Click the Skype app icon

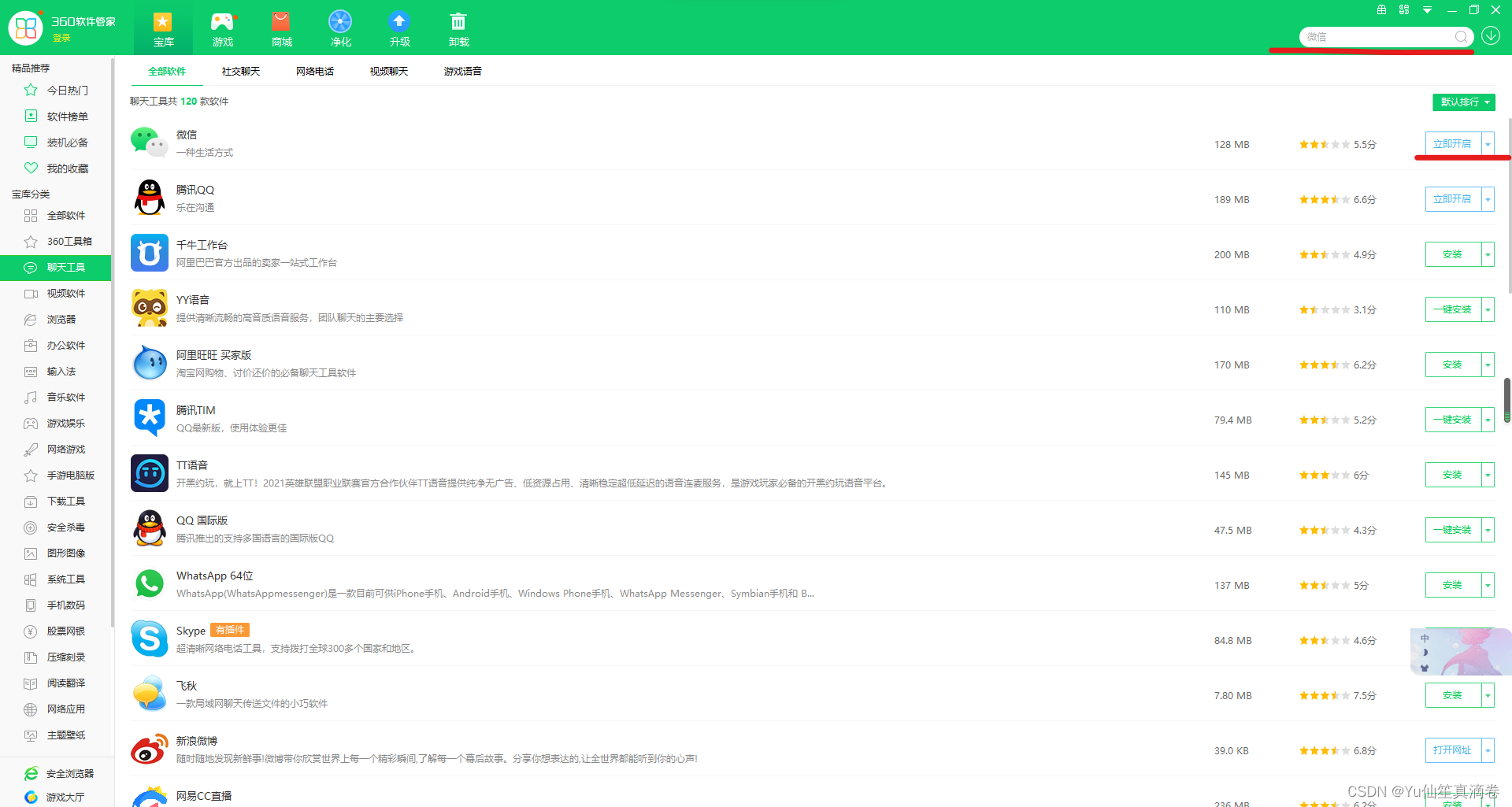(149, 639)
